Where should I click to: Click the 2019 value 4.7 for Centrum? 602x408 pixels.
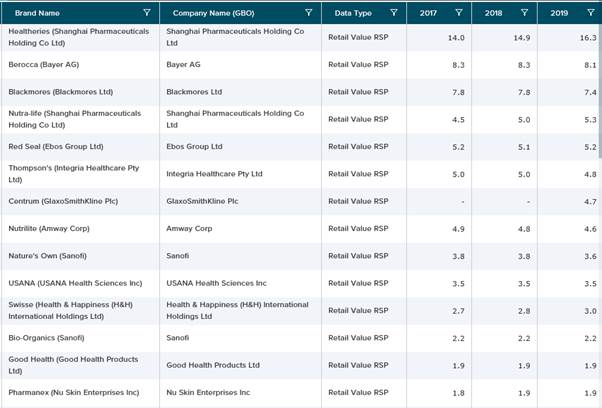[590, 202]
